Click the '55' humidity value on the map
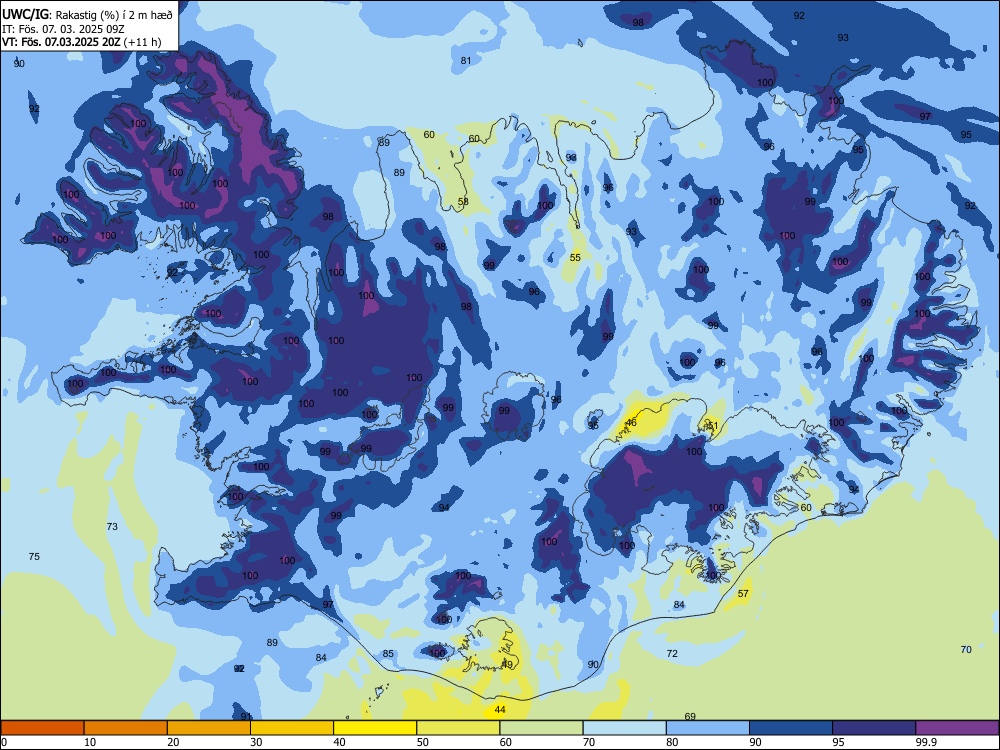 575,257
